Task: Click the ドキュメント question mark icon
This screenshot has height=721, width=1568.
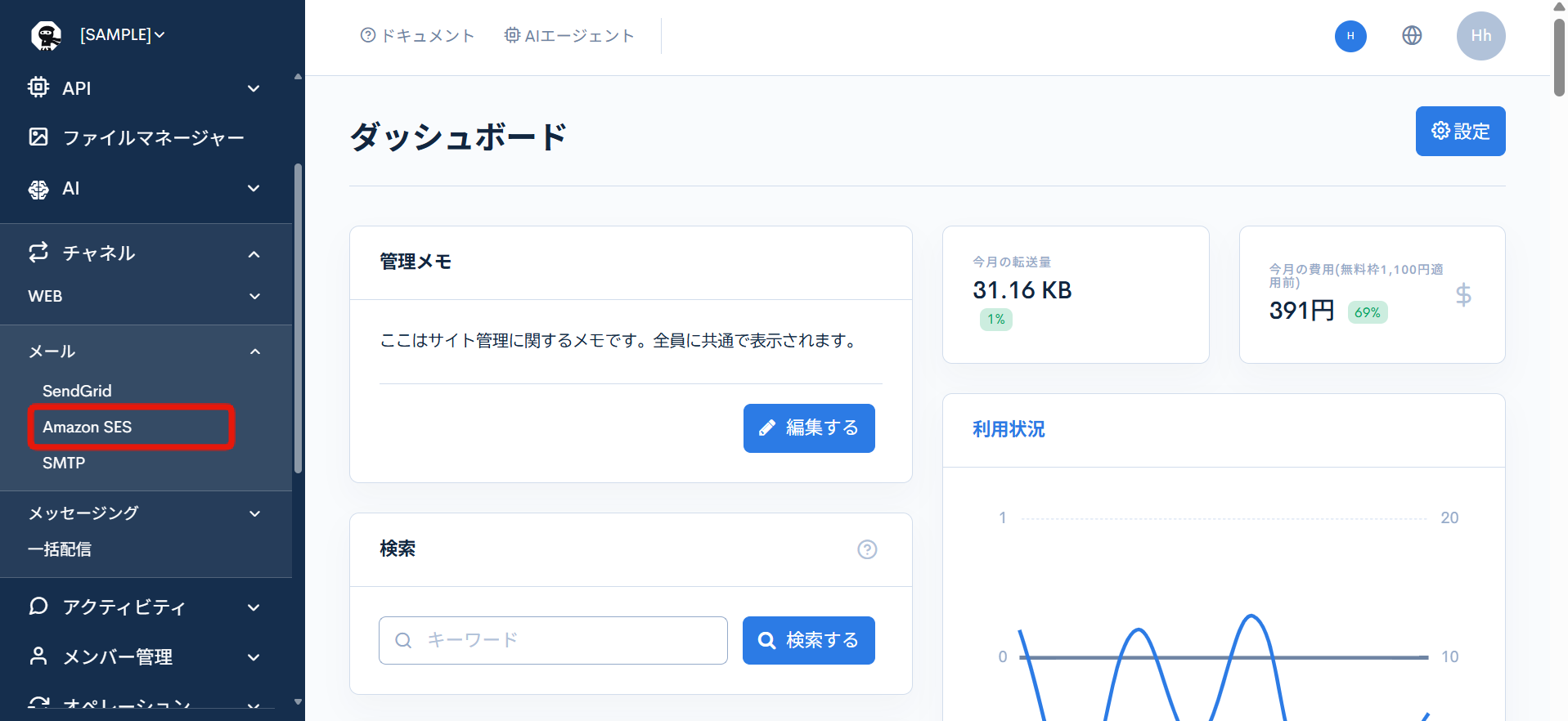Action: (x=368, y=35)
